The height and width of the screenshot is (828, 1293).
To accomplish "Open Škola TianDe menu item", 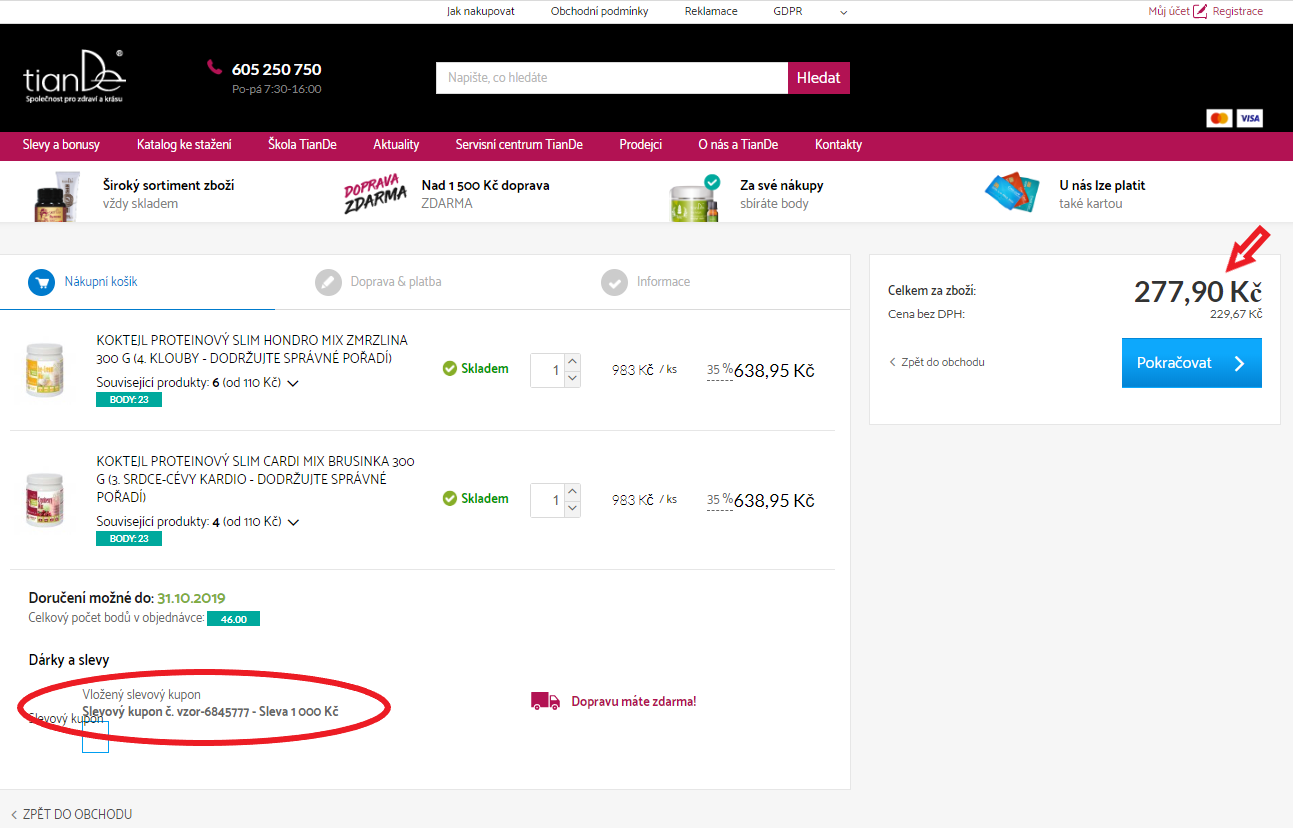I will (x=302, y=145).
